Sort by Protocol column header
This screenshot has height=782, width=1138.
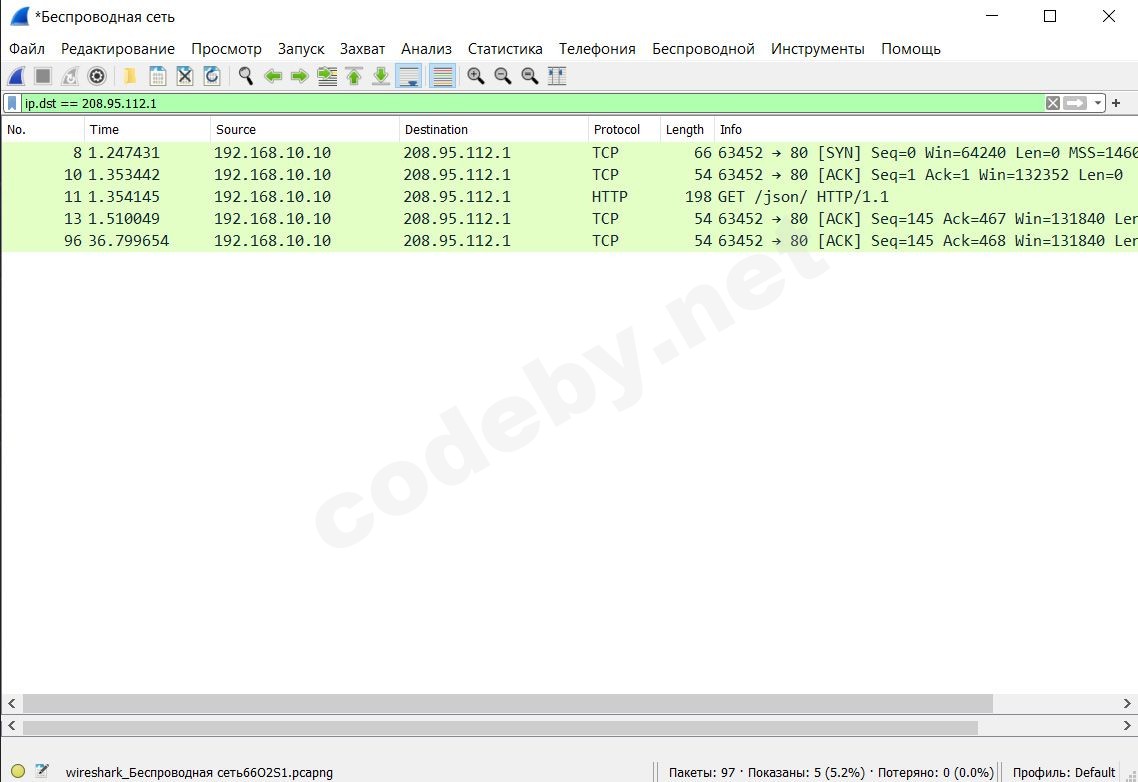(x=623, y=129)
